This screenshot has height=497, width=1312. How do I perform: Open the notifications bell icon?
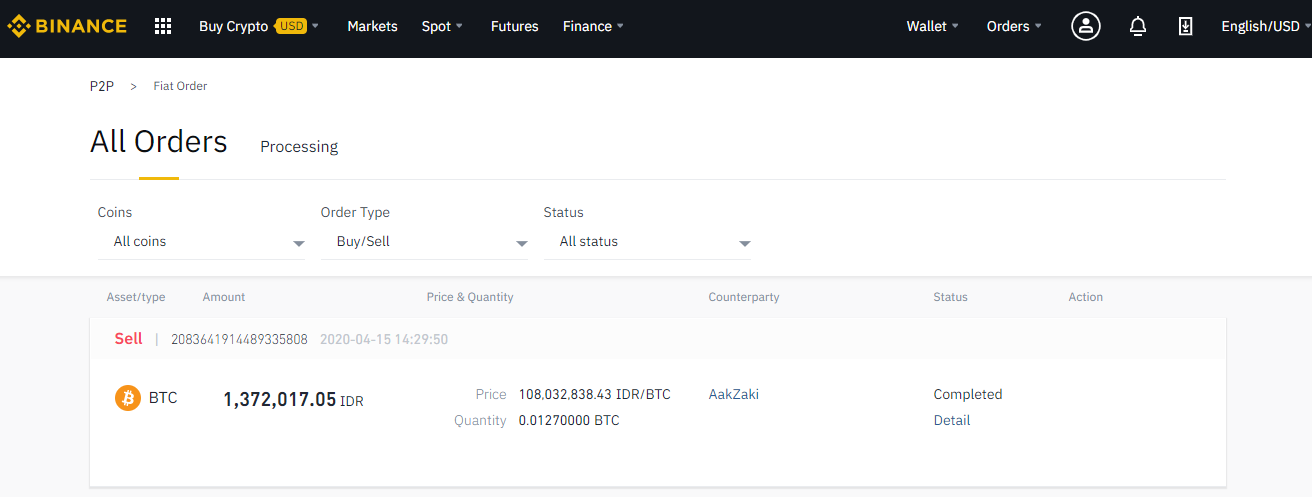click(1137, 27)
